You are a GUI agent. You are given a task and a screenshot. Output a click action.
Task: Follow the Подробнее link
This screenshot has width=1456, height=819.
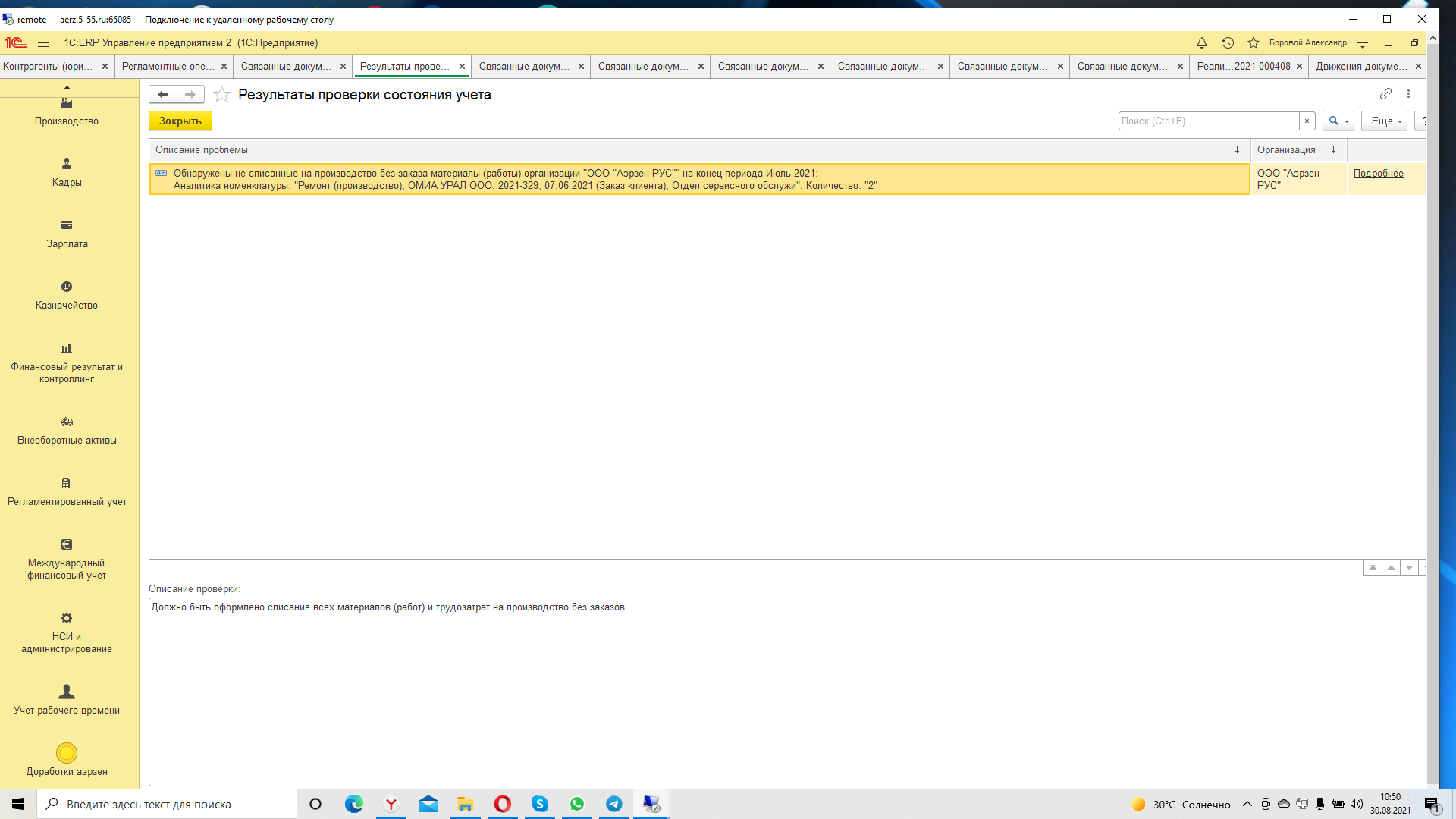click(x=1378, y=174)
